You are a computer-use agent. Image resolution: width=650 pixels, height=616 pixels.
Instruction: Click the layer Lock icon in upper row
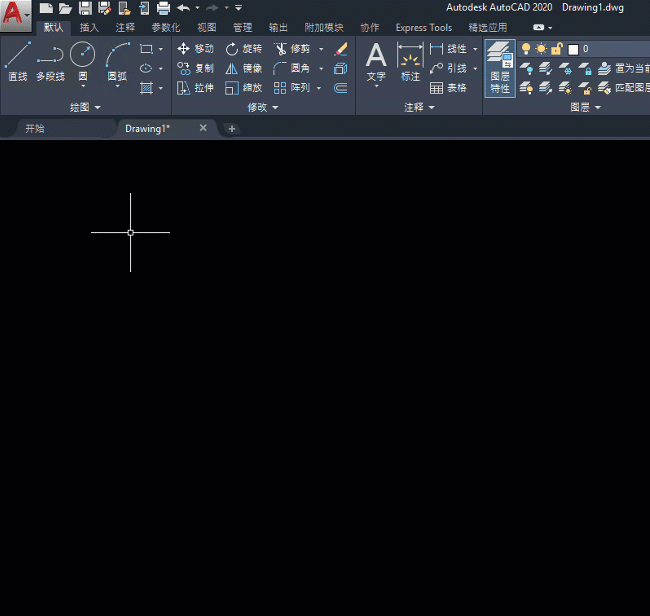pyautogui.click(x=585, y=68)
